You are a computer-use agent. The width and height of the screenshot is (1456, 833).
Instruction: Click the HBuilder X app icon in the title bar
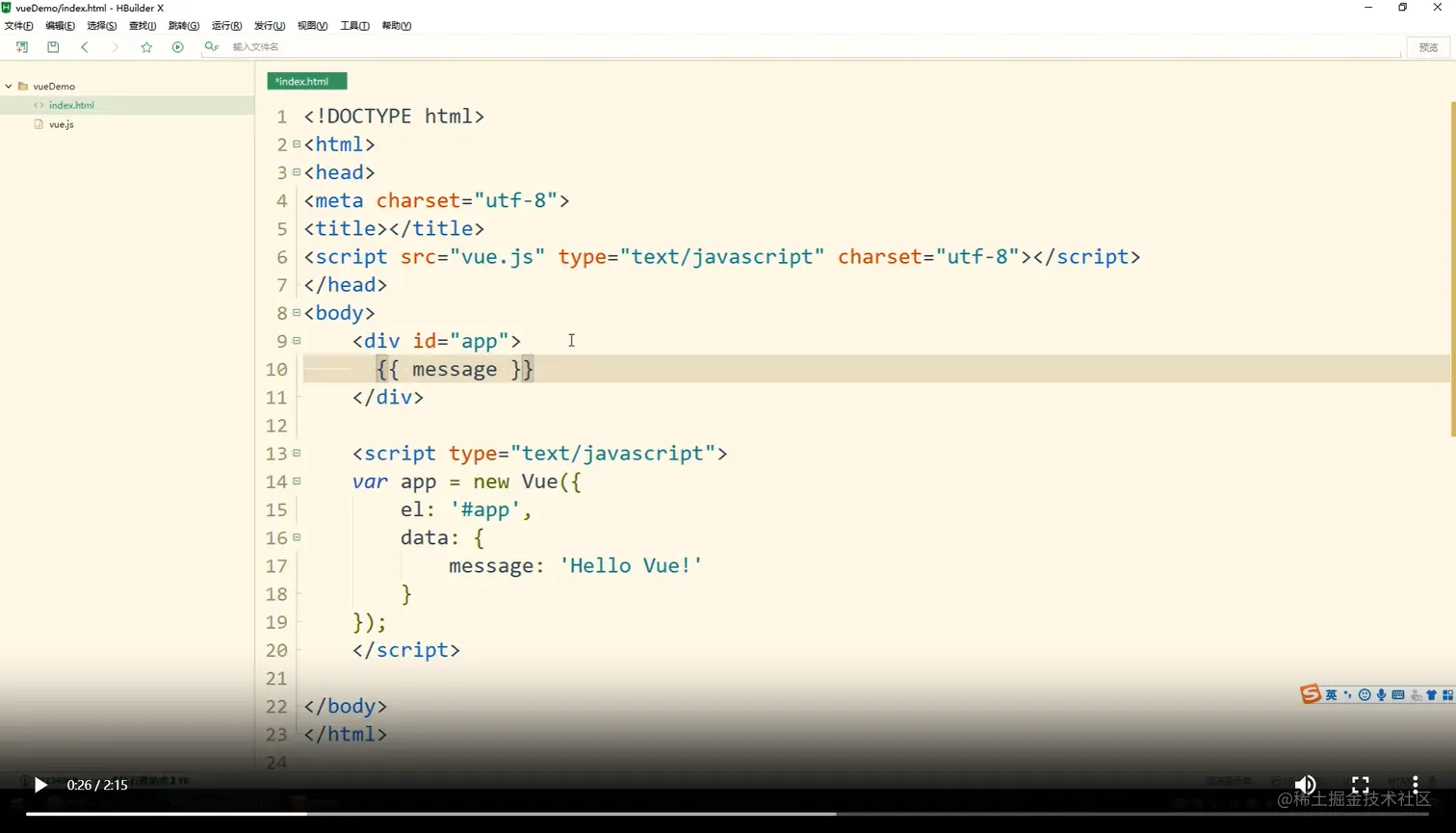(x=7, y=8)
